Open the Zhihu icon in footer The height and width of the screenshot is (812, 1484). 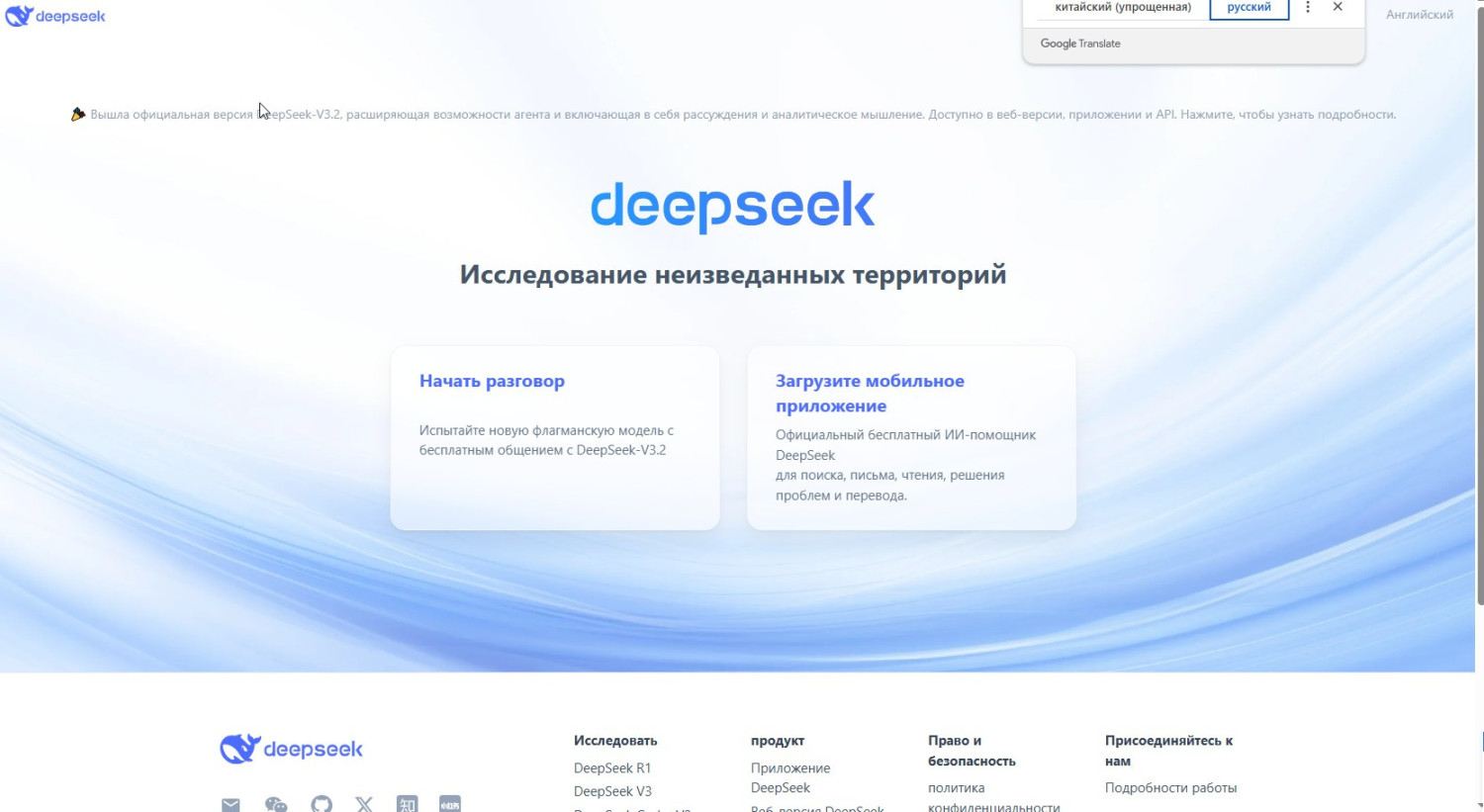408,804
